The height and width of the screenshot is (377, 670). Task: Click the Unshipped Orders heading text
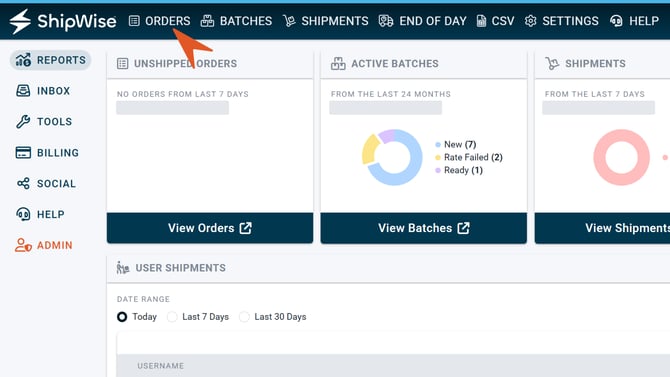click(185, 64)
